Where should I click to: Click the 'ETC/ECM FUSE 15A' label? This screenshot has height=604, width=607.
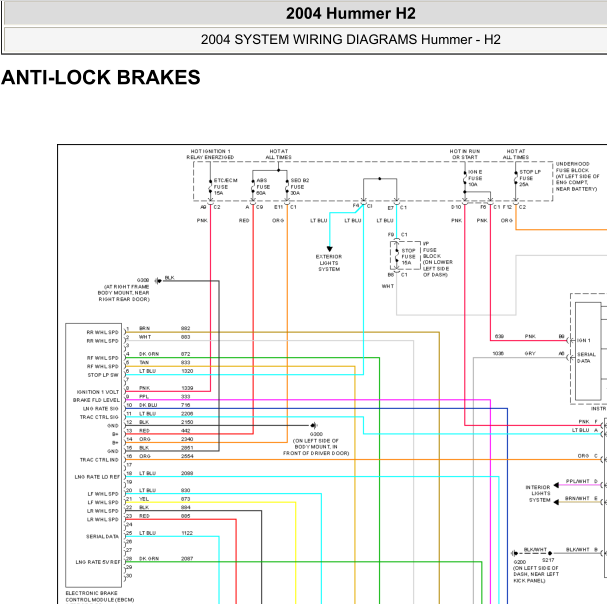coord(225,187)
